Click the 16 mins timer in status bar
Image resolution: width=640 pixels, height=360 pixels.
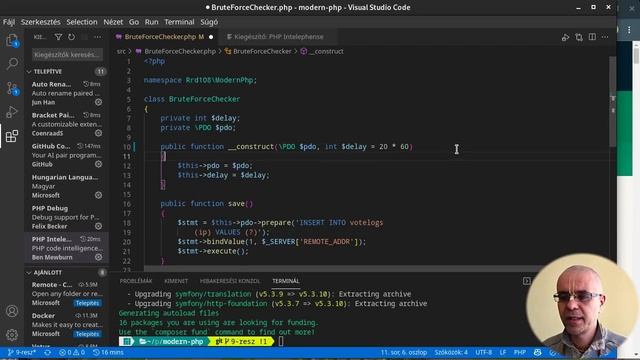(x=108, y=352)
